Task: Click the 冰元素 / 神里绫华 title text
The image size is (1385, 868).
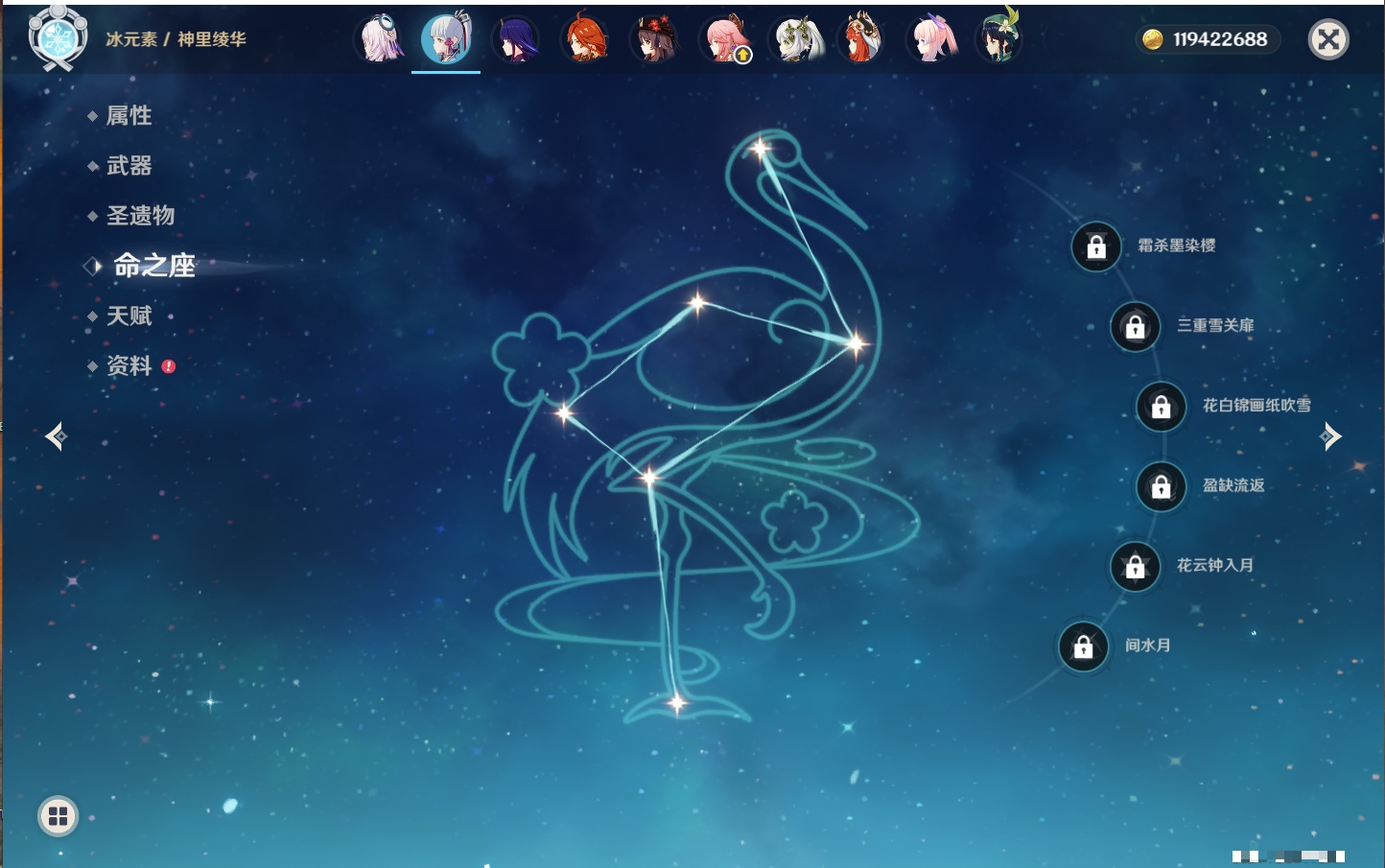Action: (x=176, y=39)
